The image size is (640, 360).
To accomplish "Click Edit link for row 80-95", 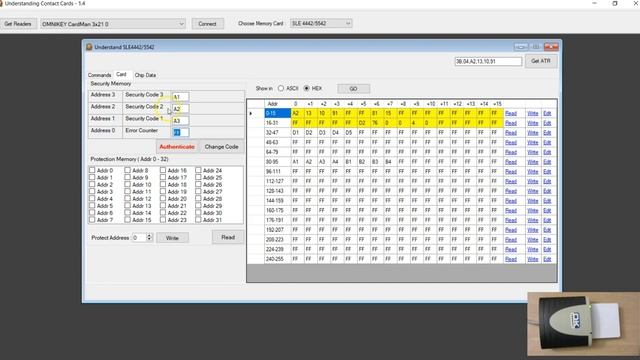I will coord(547,162).
